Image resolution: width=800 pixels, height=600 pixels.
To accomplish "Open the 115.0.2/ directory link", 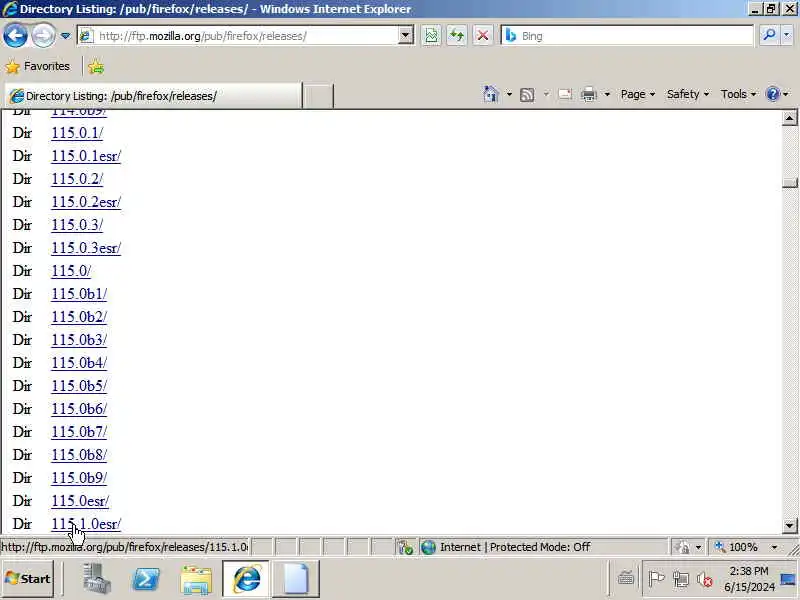I will [x=77, y=179].
